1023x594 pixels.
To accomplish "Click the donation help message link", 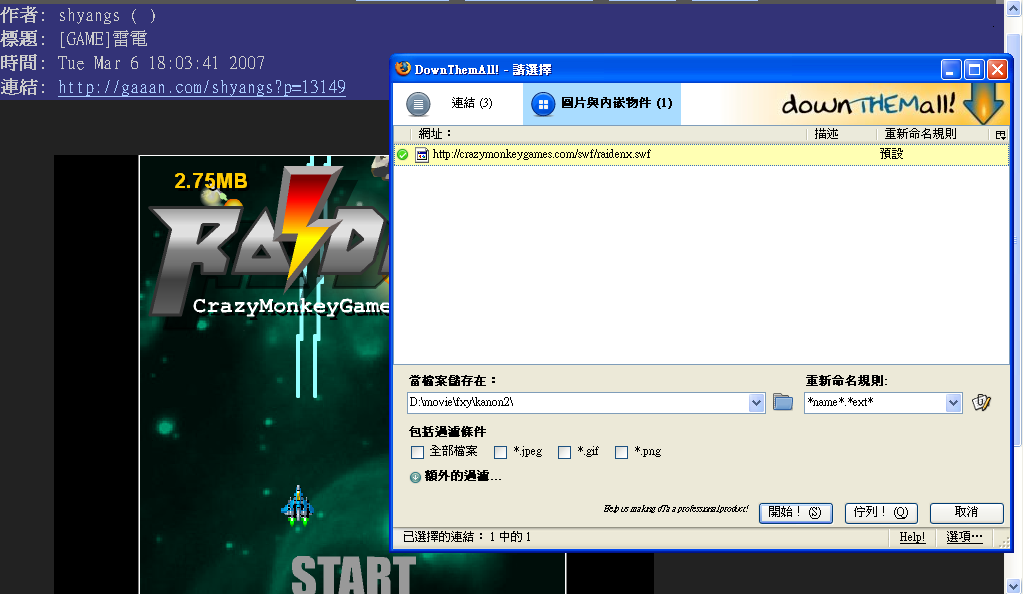I will (x=676, y=508).
